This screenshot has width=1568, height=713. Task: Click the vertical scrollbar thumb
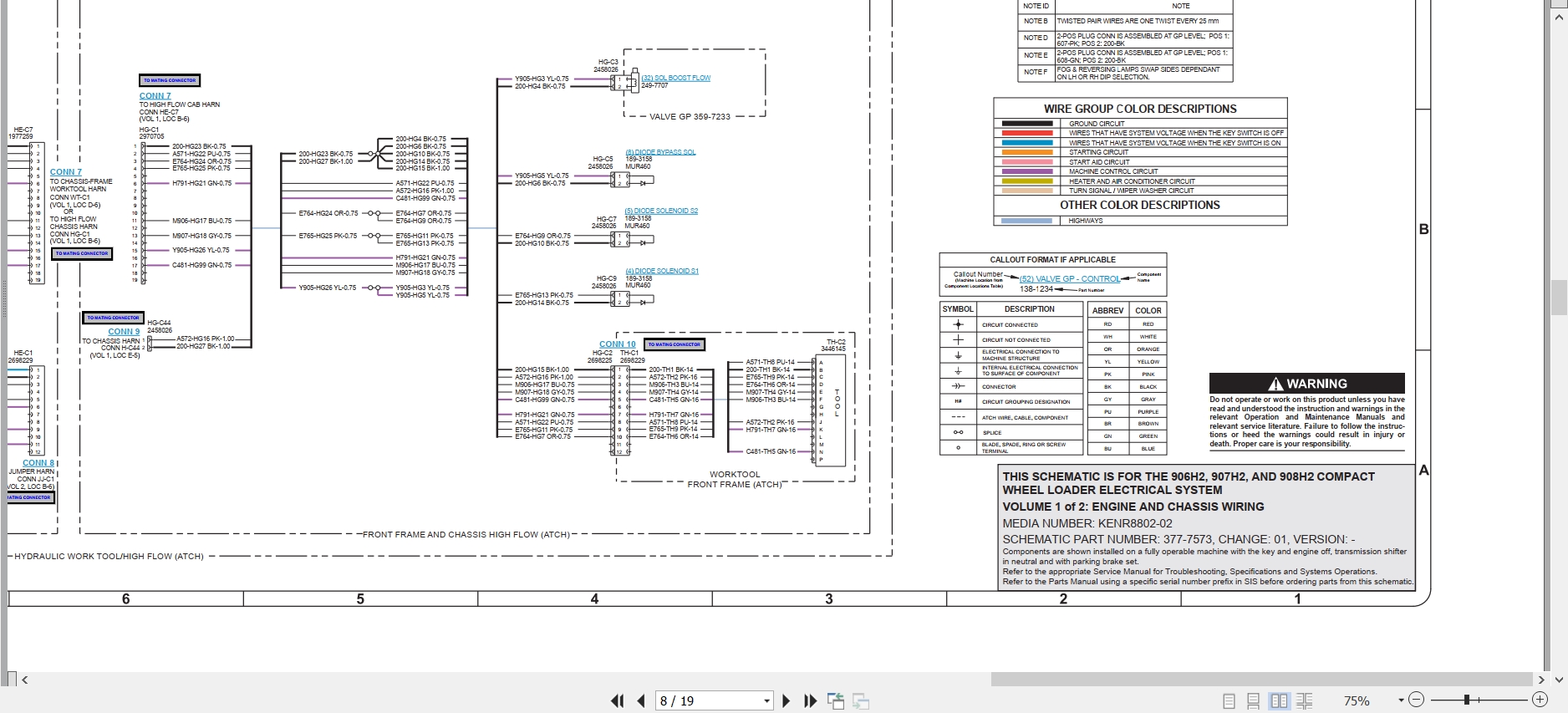click(1559, 298)
